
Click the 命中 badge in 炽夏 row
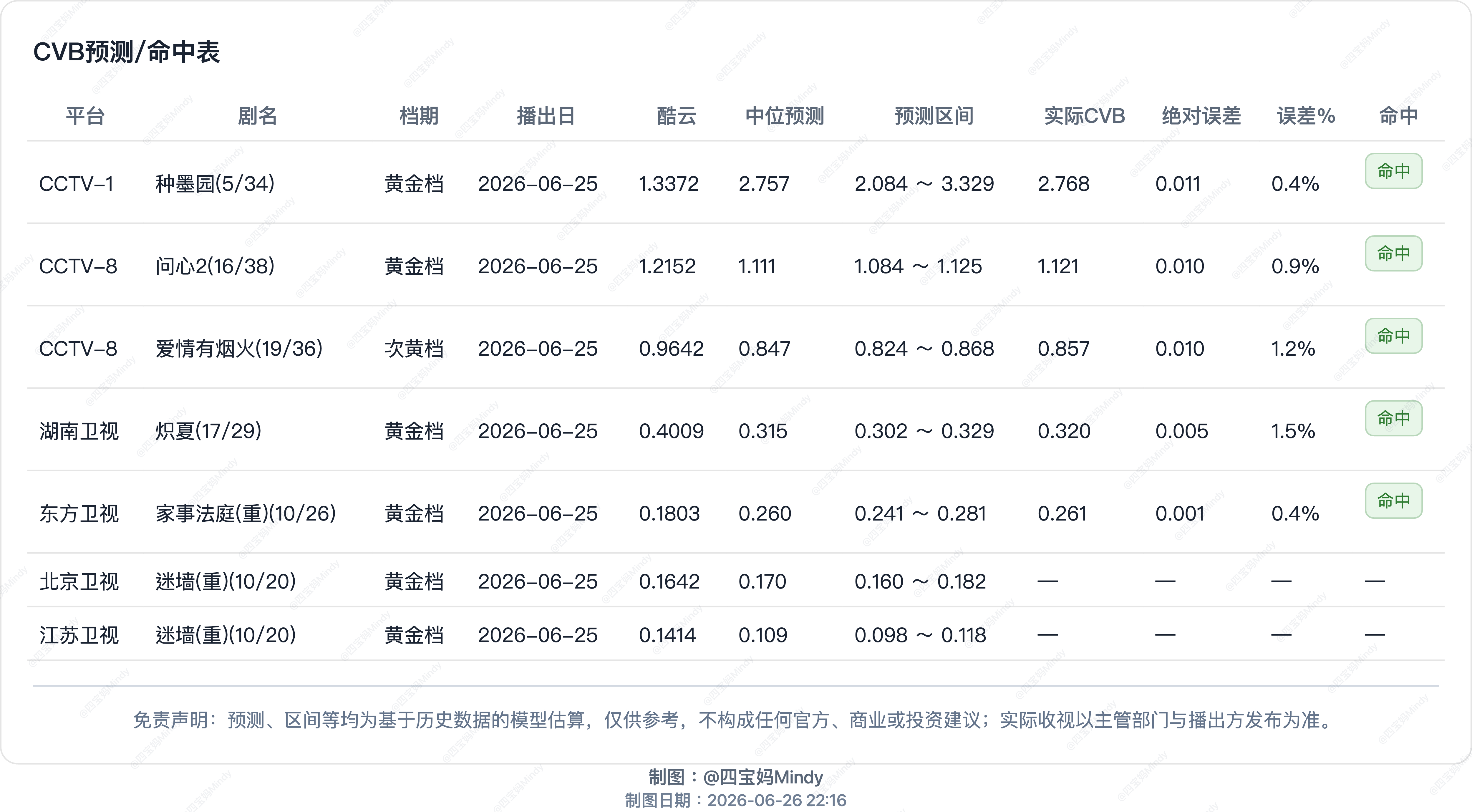(1394, 418)
